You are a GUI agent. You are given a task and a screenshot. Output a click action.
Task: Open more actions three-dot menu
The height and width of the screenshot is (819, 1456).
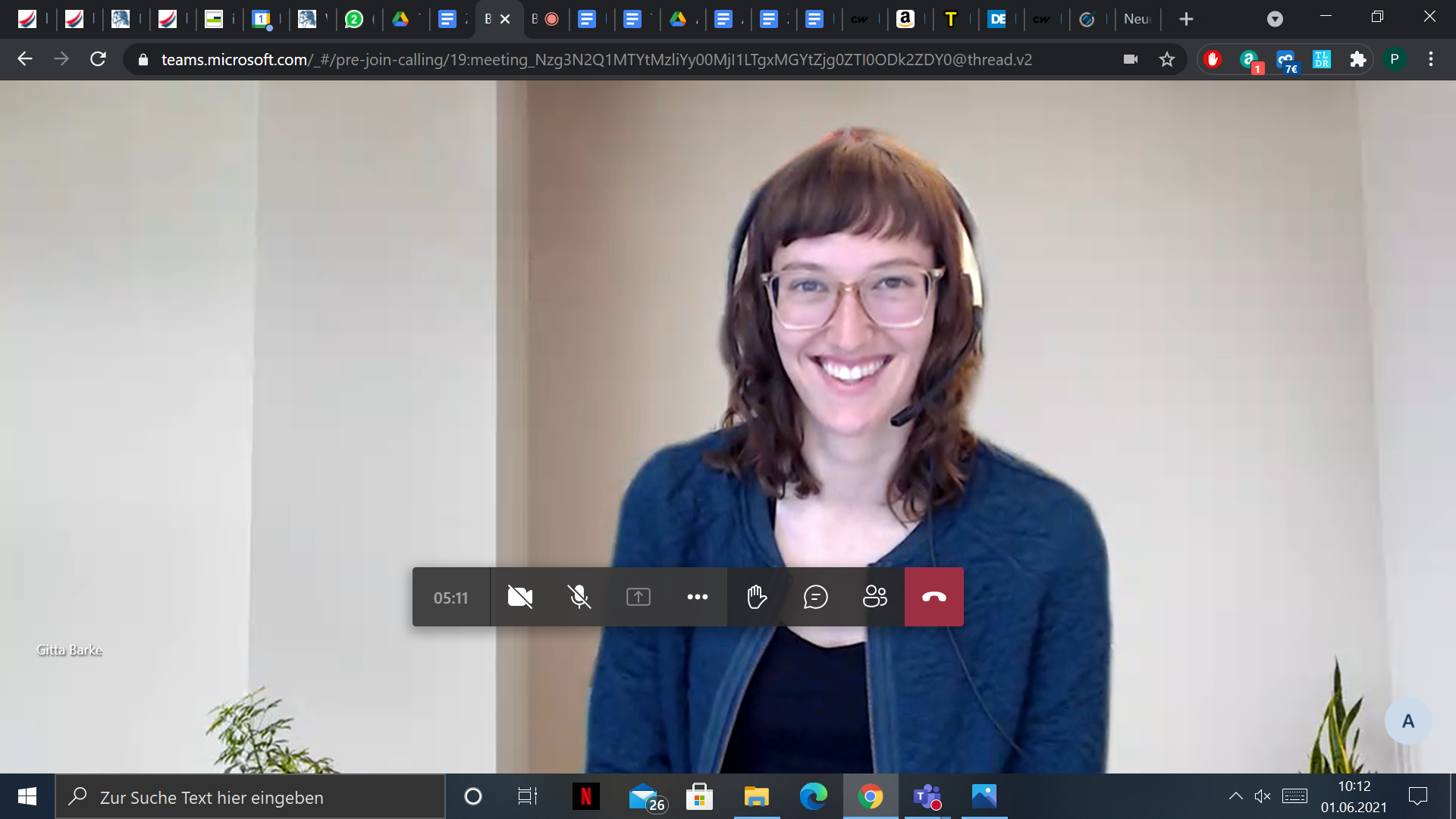pos(698,598)
